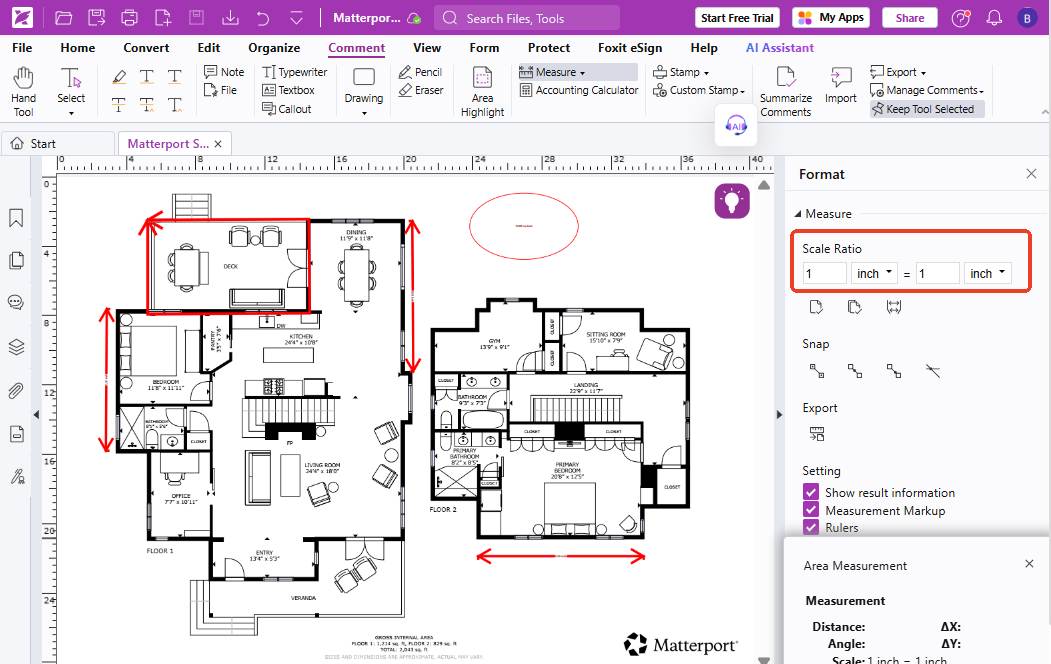Open the Foxit eSign menu
The image size is (1051, 664).
click(x=630, y=47)
